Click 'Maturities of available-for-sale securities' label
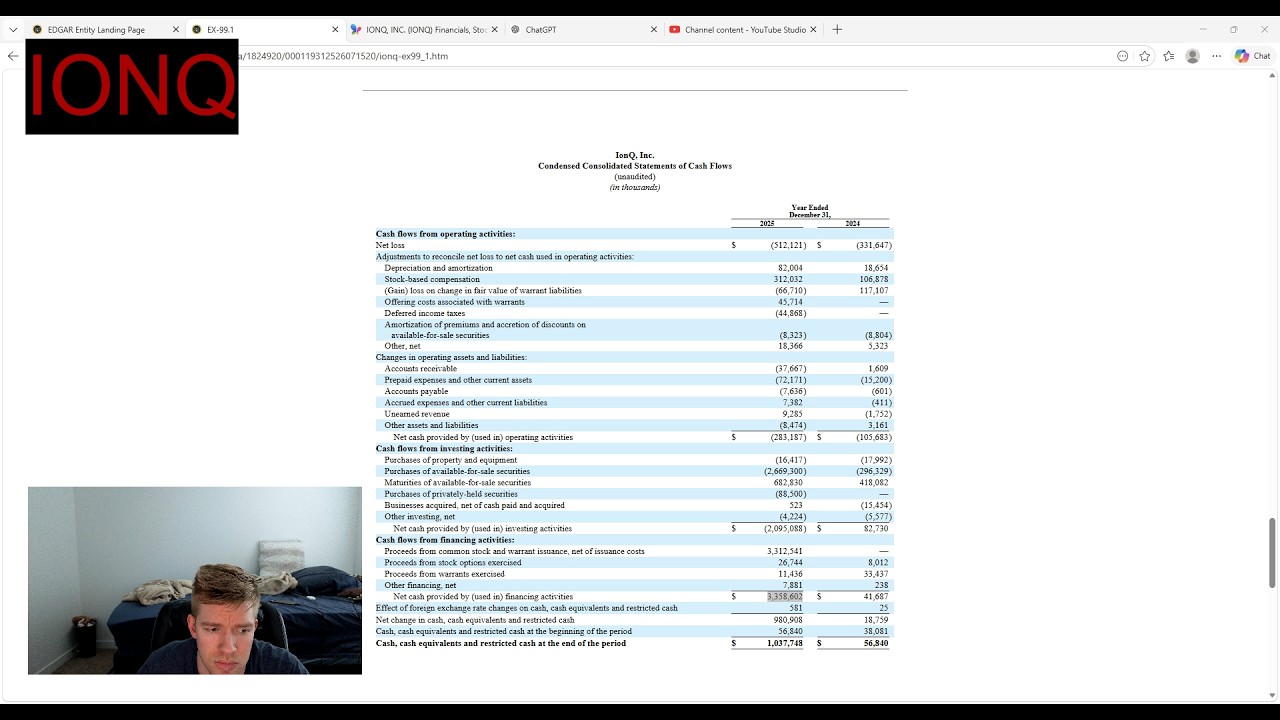Image resolution: width=1280 pixels, height=720 pixels. (x=458, y=483)
